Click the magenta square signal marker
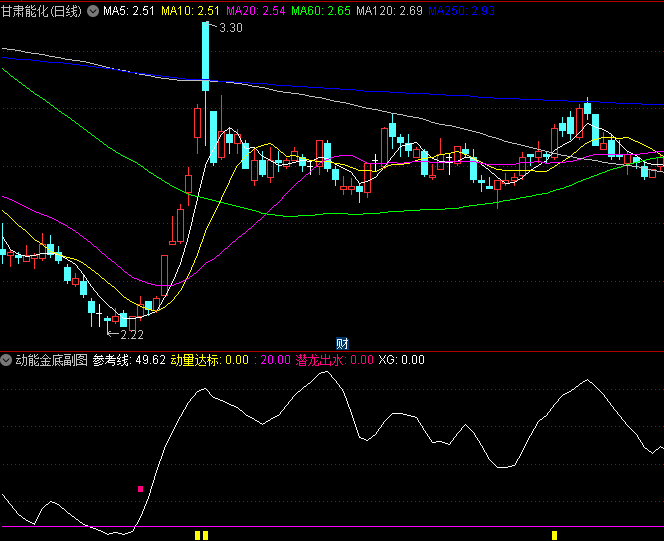 tap(141, 489)
